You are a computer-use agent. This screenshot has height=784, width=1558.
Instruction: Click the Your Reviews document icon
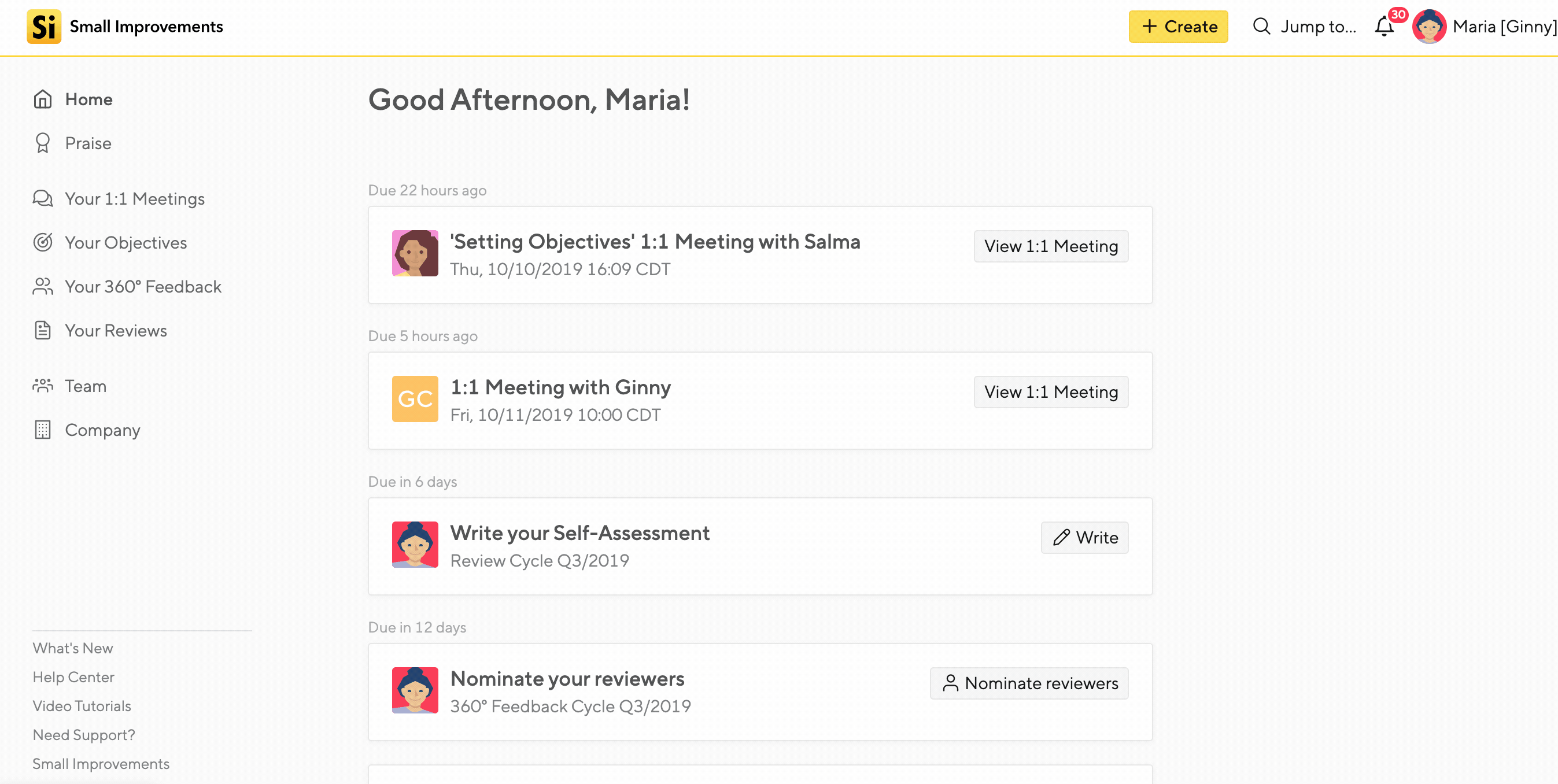pyautogui.click(x=42, y=331)
